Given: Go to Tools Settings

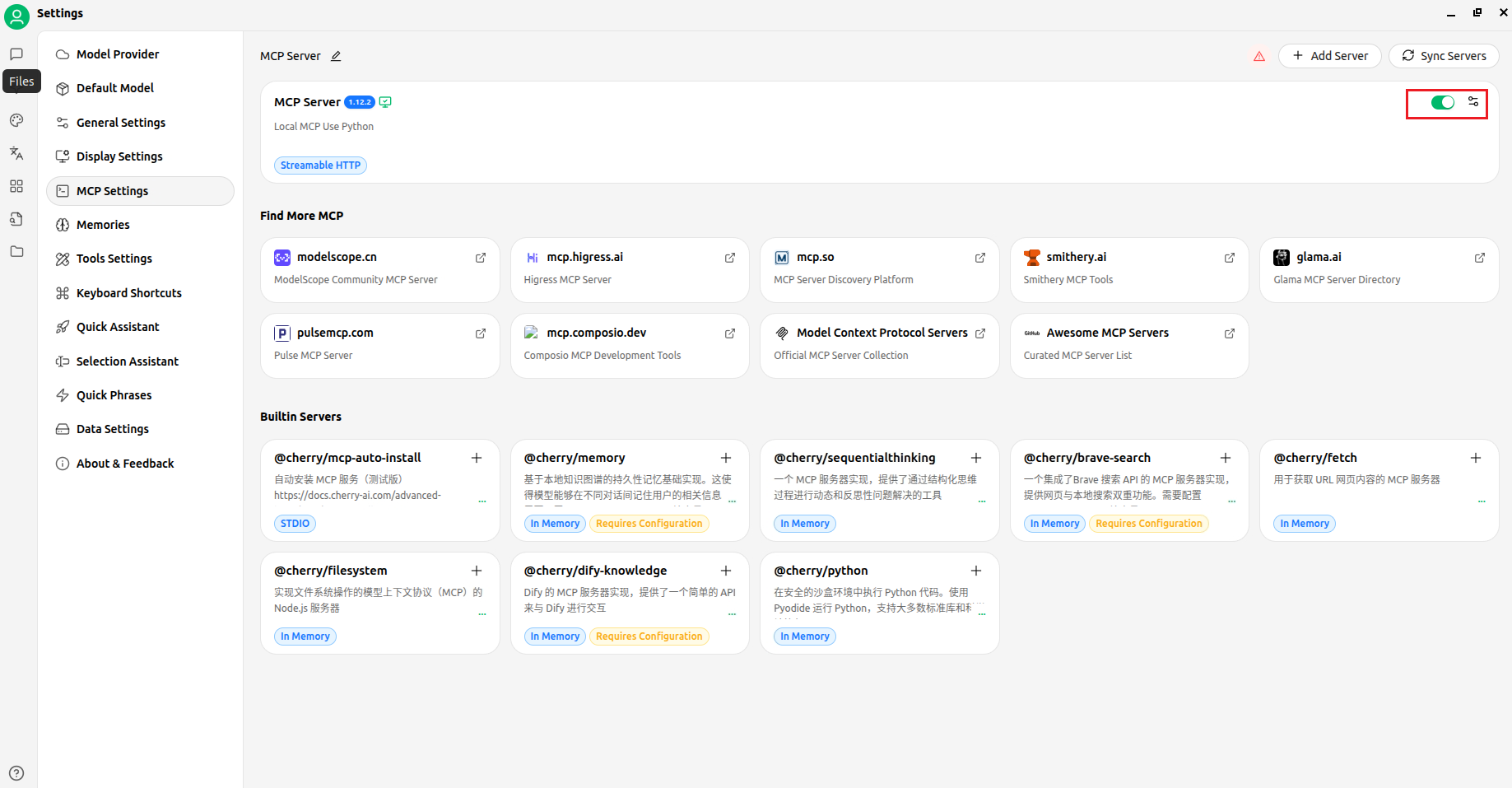Looking at the screenshot, I should click(x=140, y=259).
